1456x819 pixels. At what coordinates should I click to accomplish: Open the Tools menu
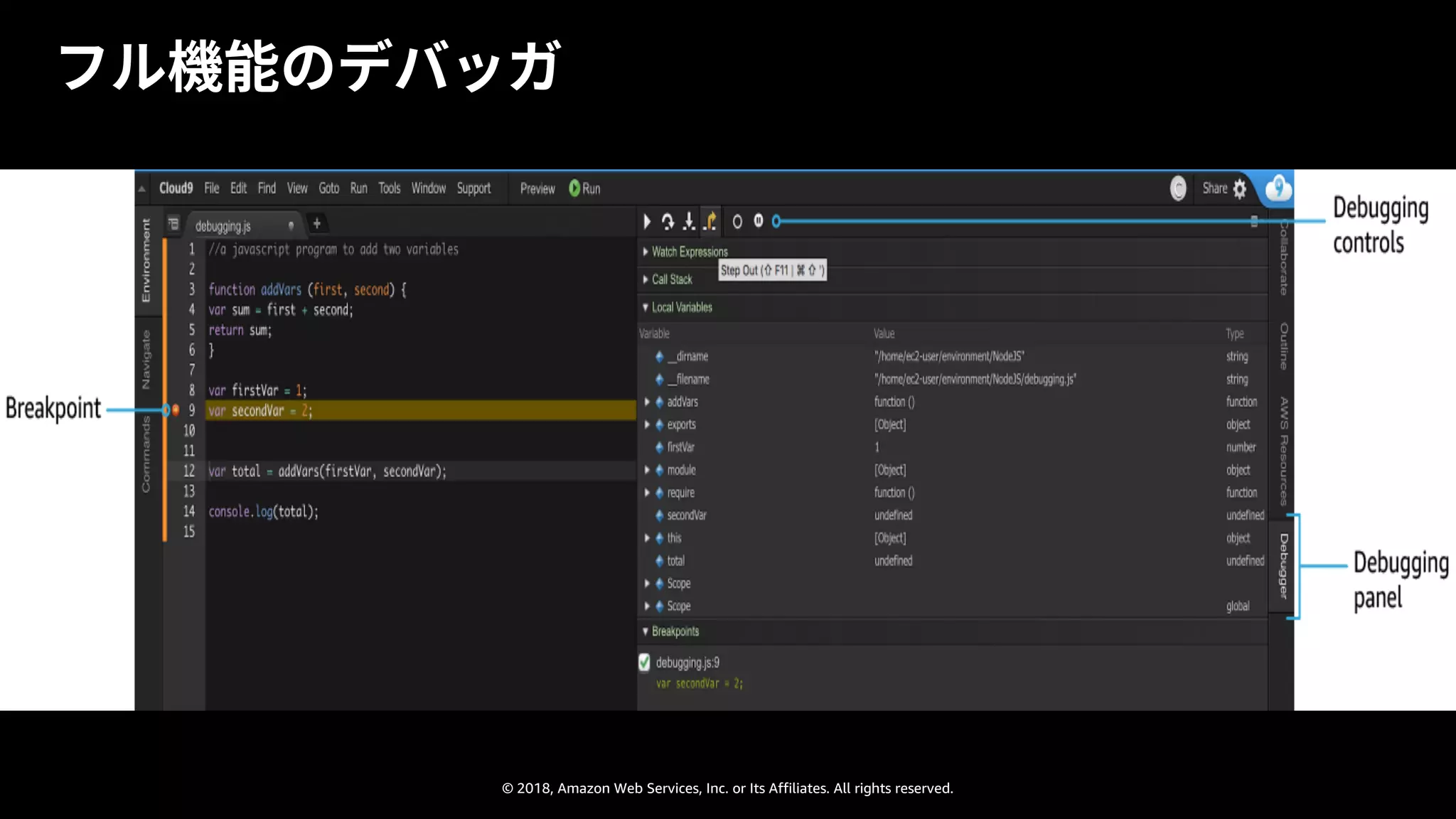tap(389, 188)
